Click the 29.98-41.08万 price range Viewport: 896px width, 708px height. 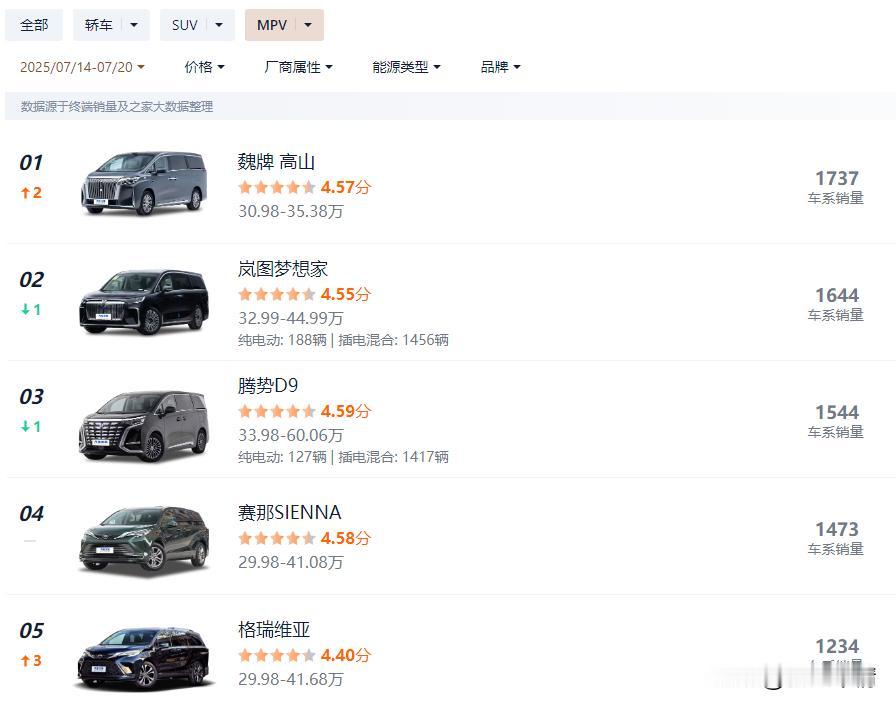pos(291,562)
